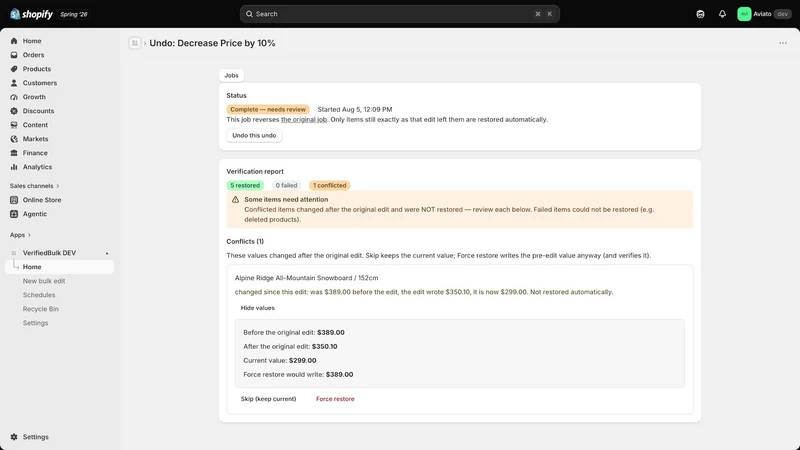Open VerifiedBulk Home nav item
This screenshot has width=800, height=450.
coord(60,267)
